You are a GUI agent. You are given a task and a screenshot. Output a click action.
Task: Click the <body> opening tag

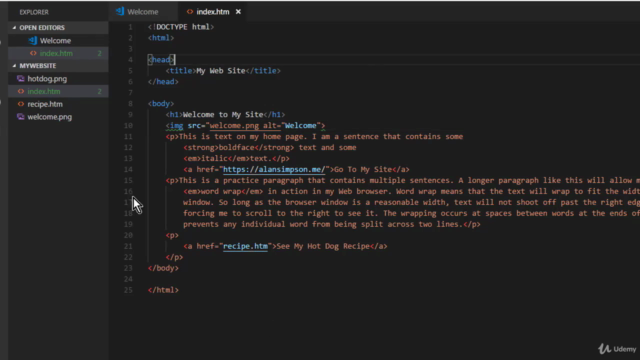[x=161, y=103]
